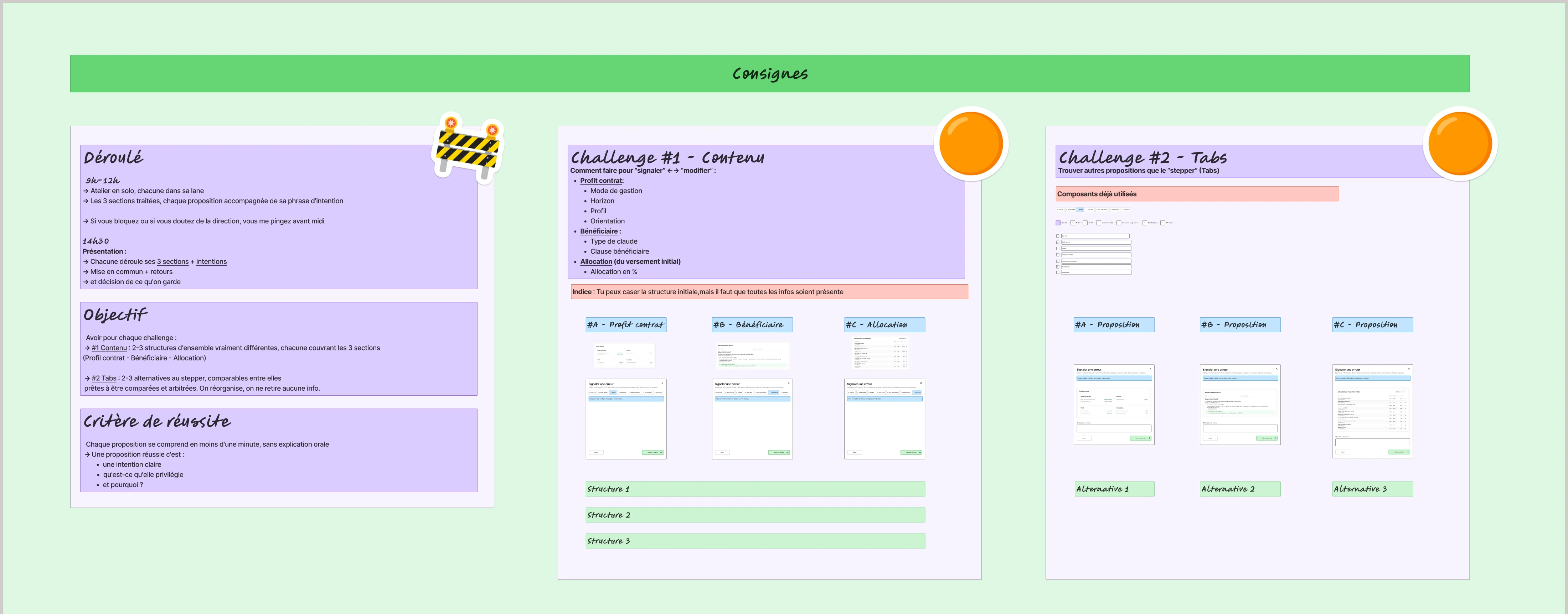Screen dimensions: 1568x614
Task: Select orange circle sticker on Challenge #2
Action: click(1460, 144)
